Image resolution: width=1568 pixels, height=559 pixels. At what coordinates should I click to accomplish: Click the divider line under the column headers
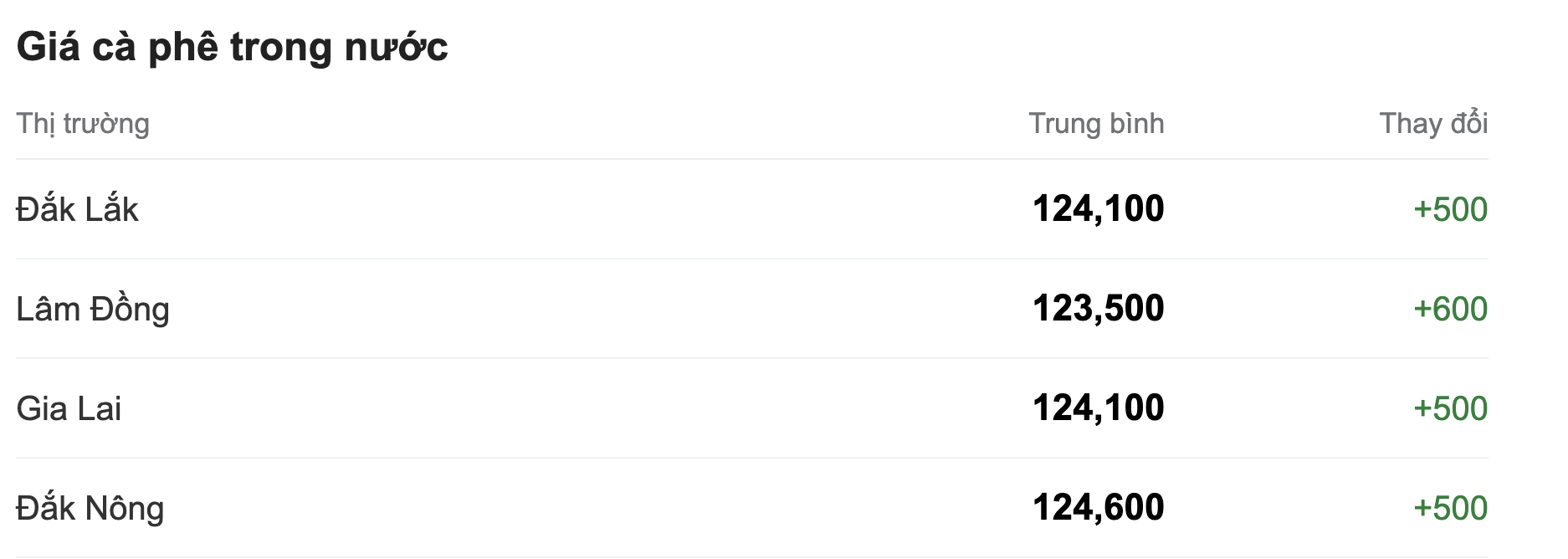point(751,159)
